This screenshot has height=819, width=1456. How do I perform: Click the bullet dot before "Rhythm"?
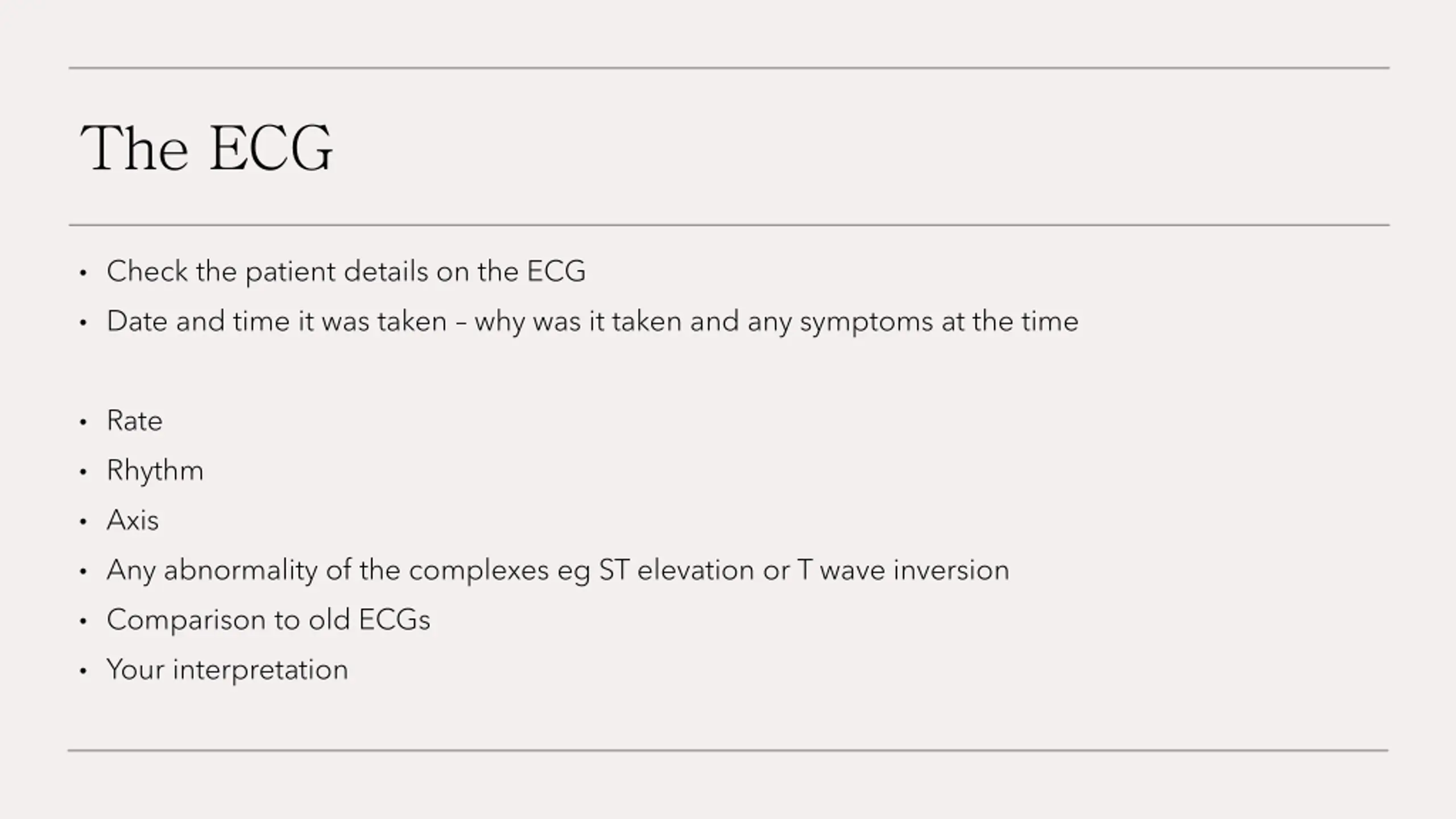[x=84, y=472]
